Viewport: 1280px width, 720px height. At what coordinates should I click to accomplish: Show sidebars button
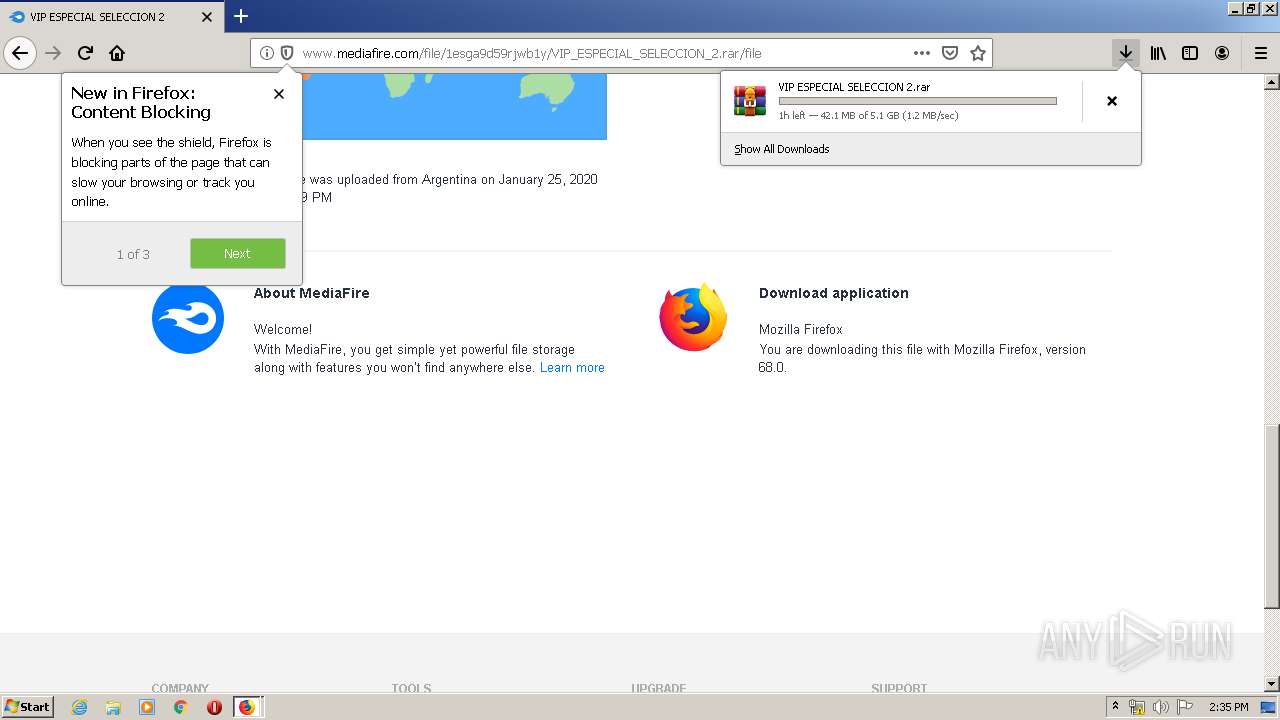point(1190,53)
